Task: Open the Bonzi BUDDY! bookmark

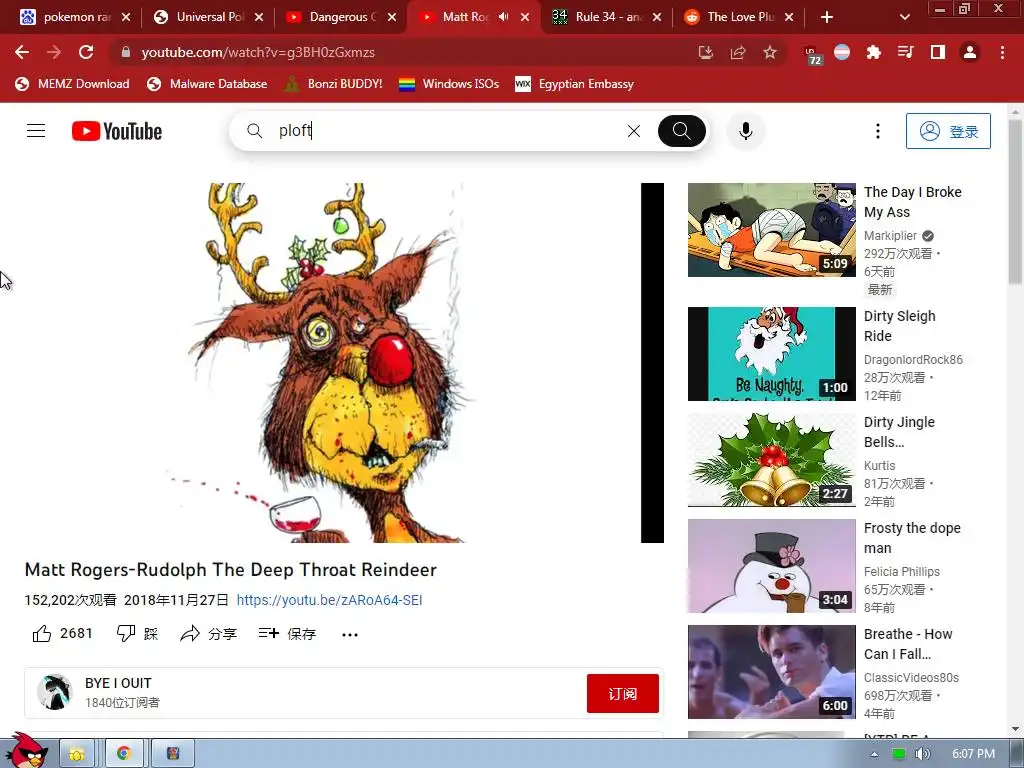Action: tap(334, 84)
